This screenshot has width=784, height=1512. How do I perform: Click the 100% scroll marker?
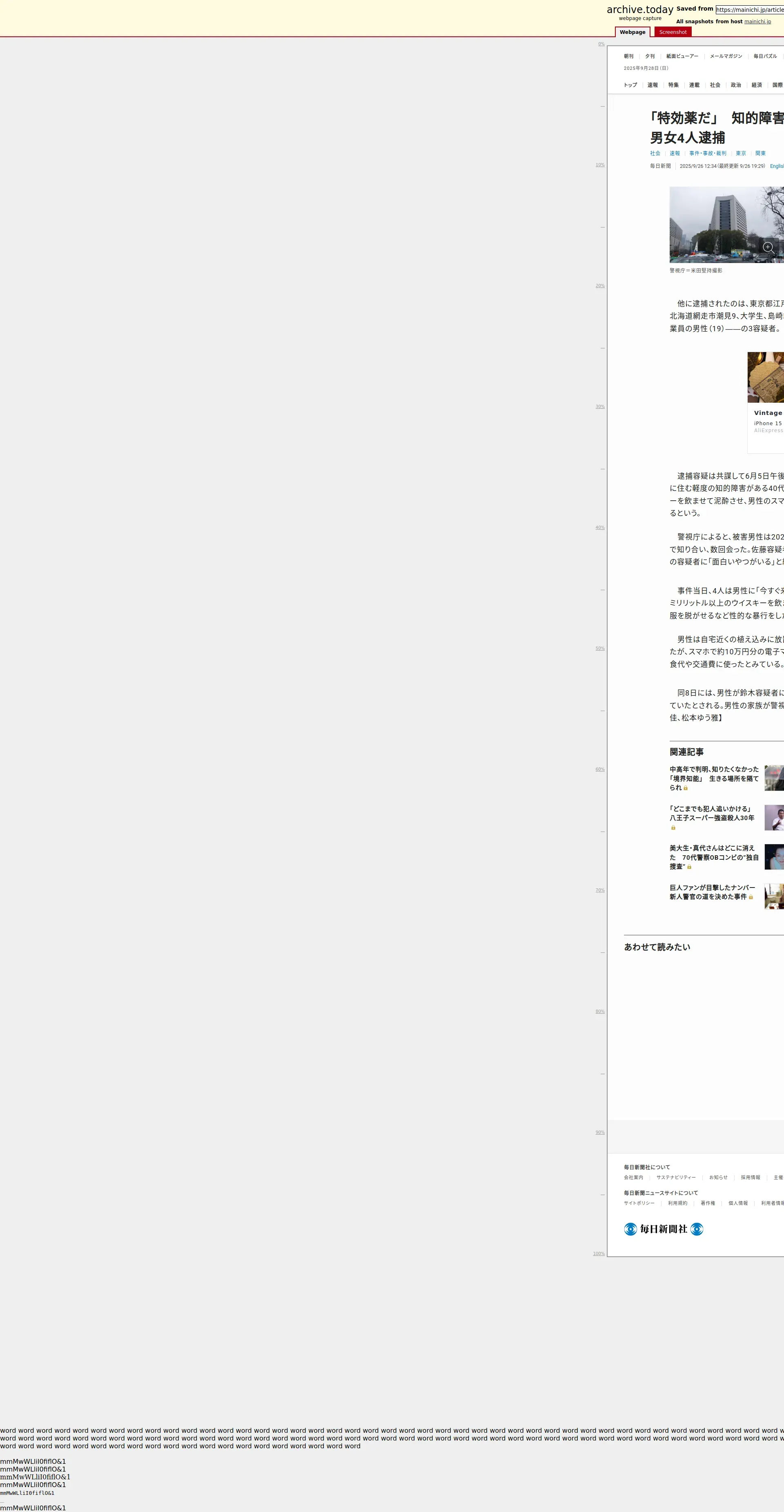tap(599, 1254)
